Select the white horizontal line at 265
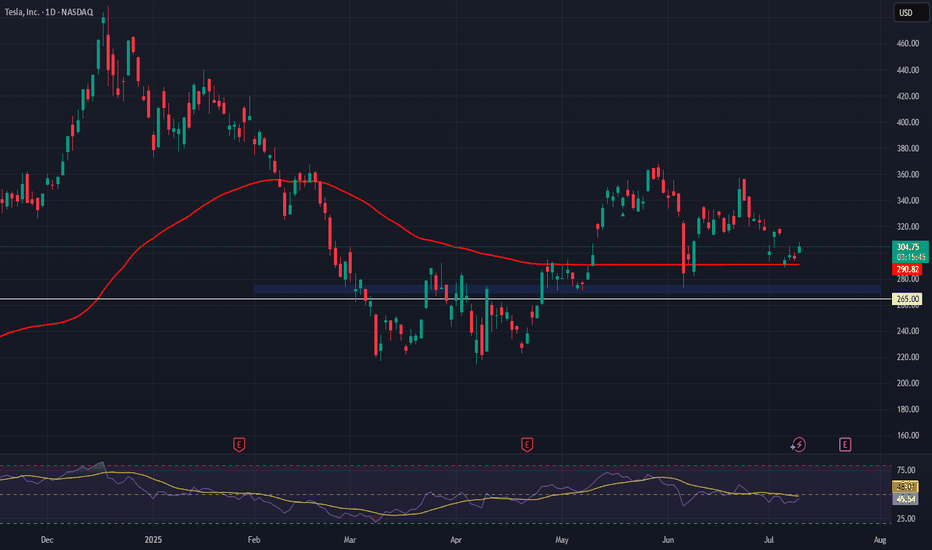 446,298
